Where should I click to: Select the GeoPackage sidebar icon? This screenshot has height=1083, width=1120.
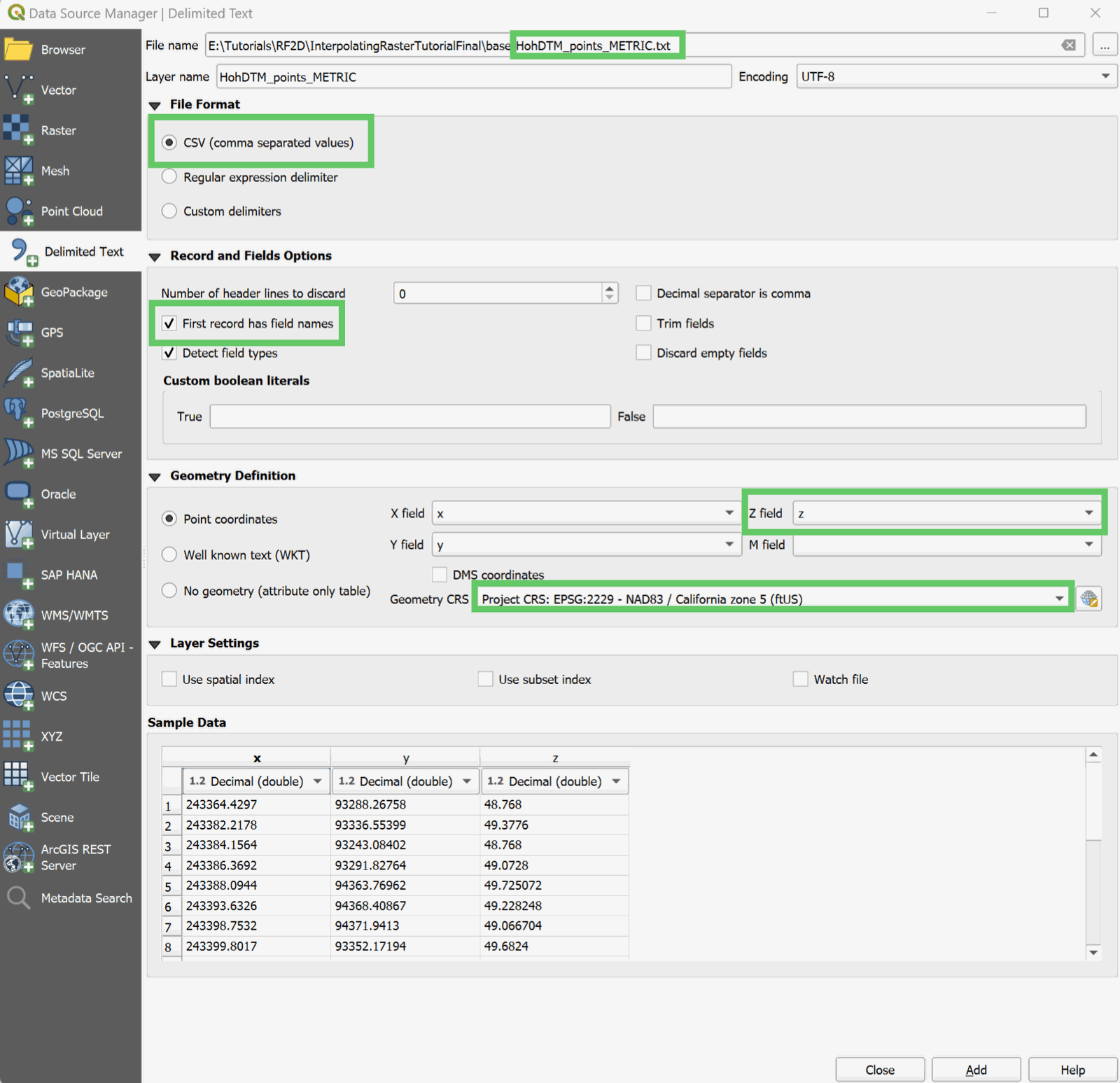tap(19, 291)
